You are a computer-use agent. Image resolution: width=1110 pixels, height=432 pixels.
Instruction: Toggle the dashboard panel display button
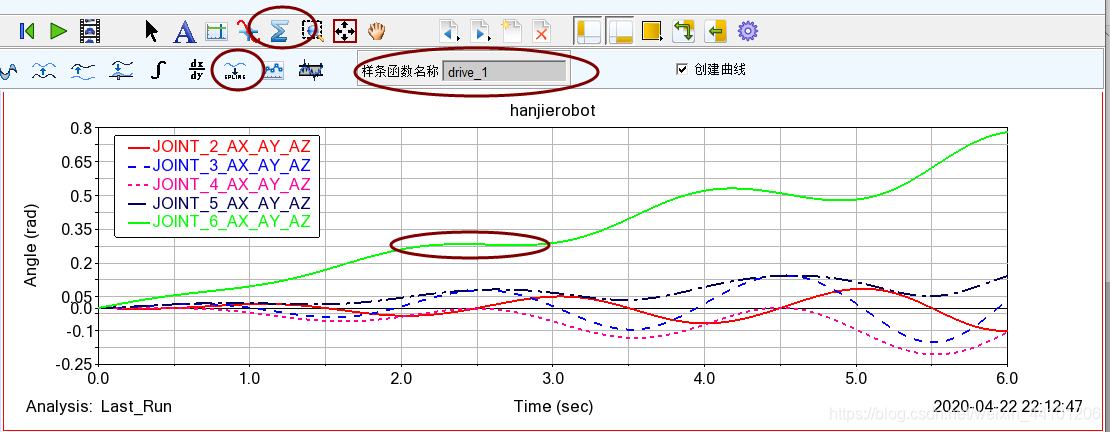pos(620,31)
